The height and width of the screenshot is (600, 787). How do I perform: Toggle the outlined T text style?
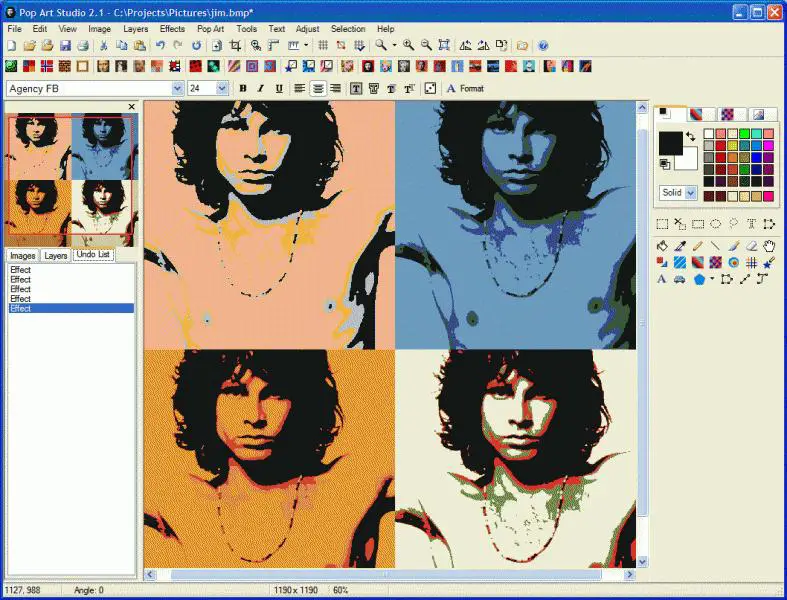click(x=373, y=88)
